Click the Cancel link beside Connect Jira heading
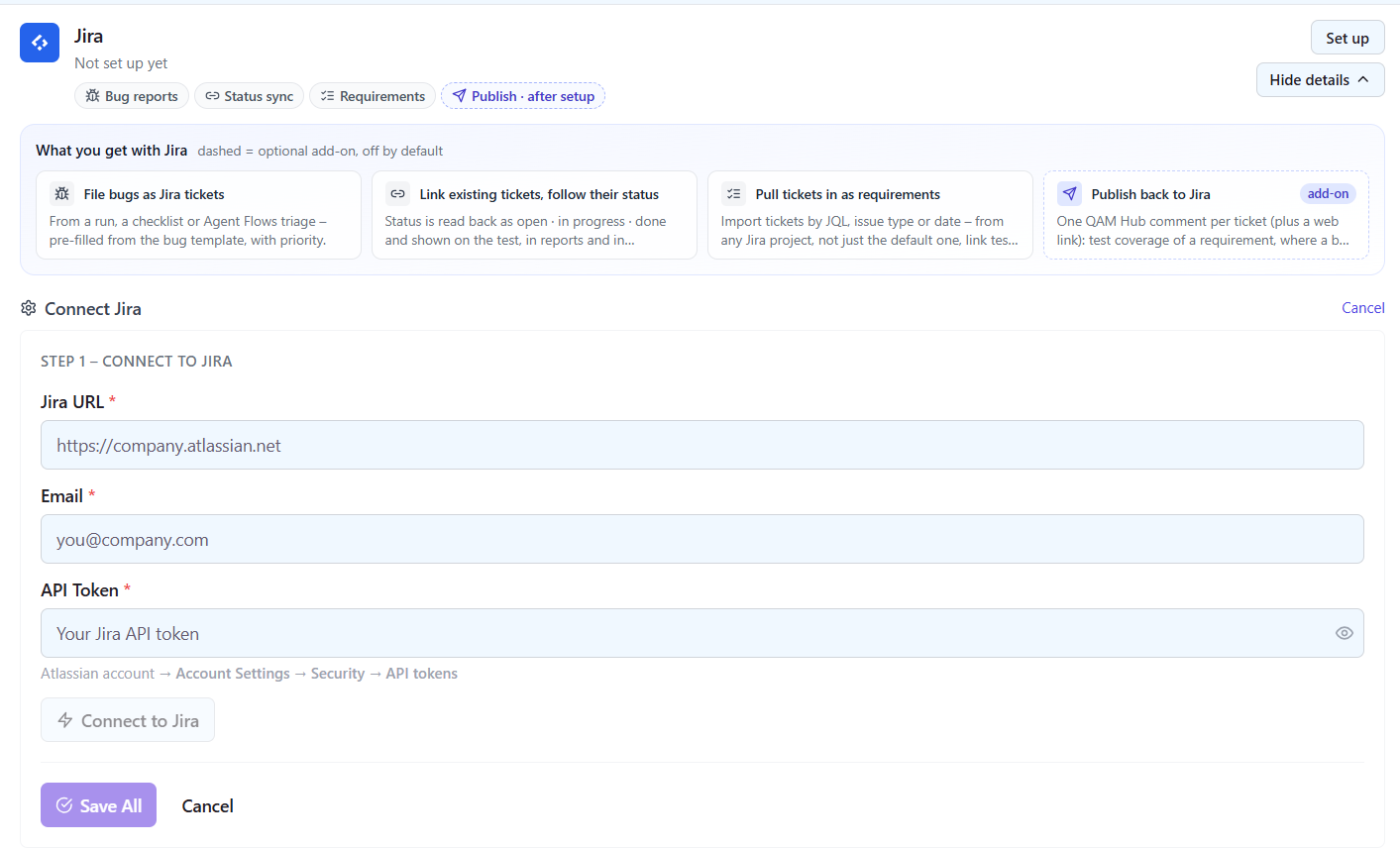The image size is (1400, 848). coord(1363,308)
